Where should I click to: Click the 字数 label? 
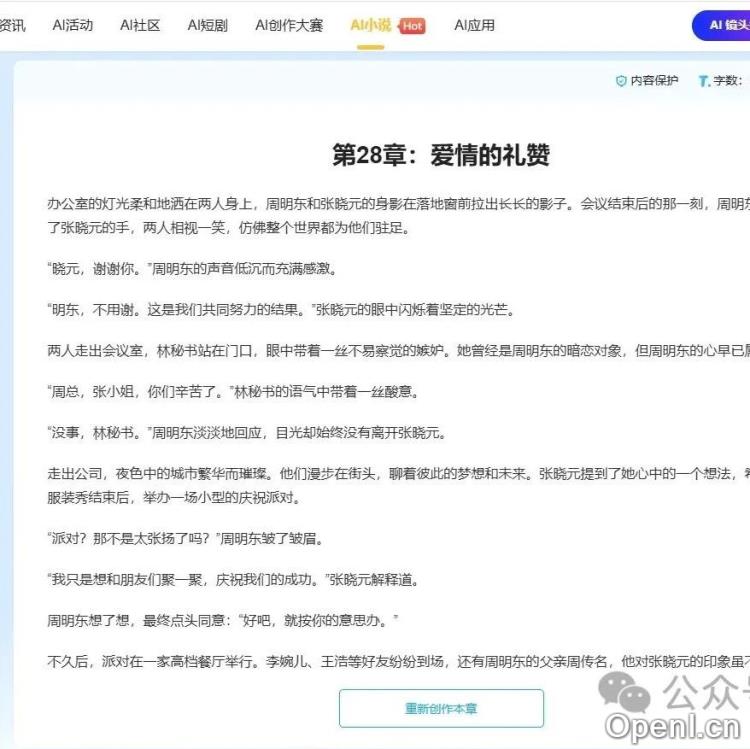(728, 81)
